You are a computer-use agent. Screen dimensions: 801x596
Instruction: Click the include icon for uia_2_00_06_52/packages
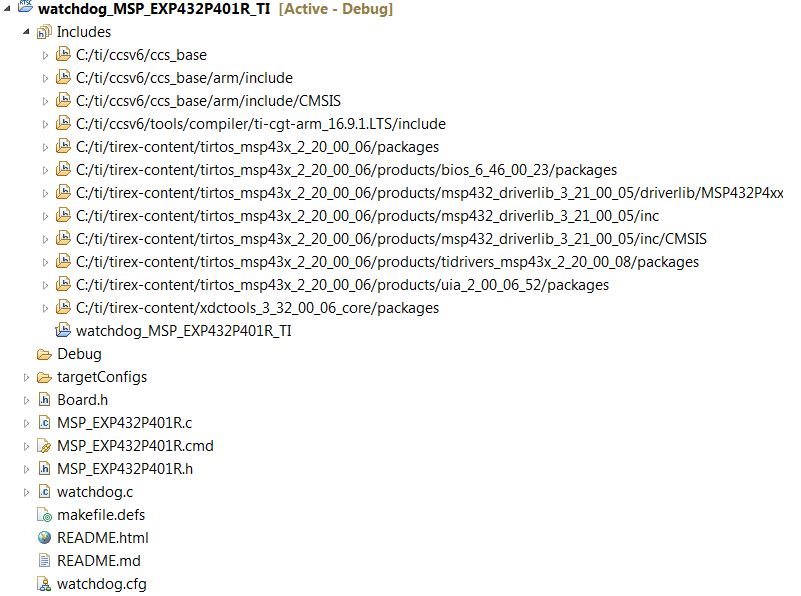coord(63,284)
